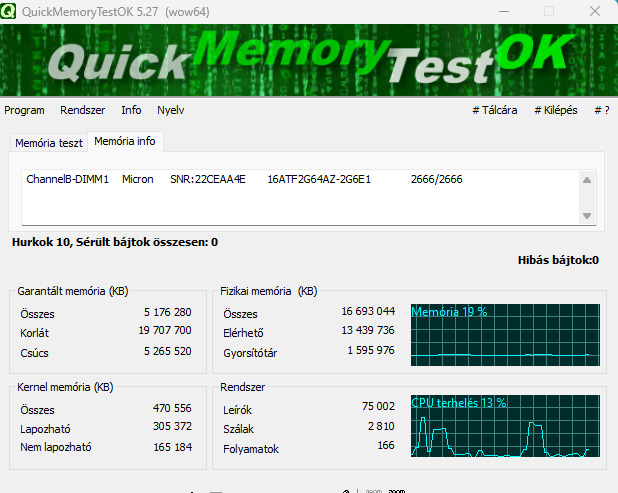
Task: Click # Kilépés to exit
Action: coord(556,110)
